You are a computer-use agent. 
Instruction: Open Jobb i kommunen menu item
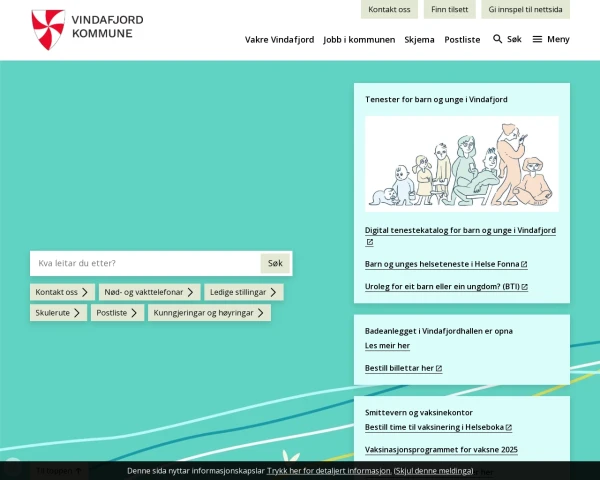tap(359, 39)
